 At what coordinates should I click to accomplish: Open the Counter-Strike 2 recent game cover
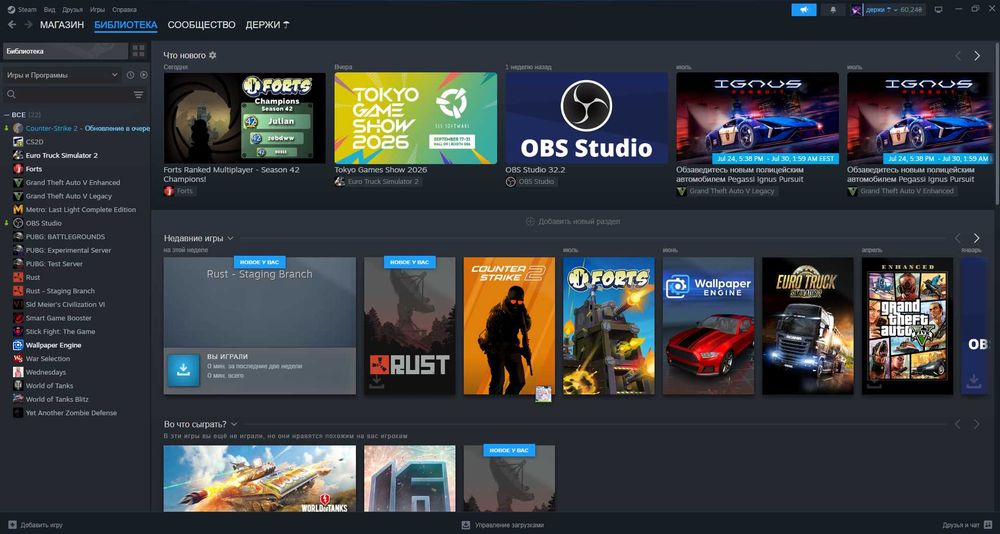[509, 325]
